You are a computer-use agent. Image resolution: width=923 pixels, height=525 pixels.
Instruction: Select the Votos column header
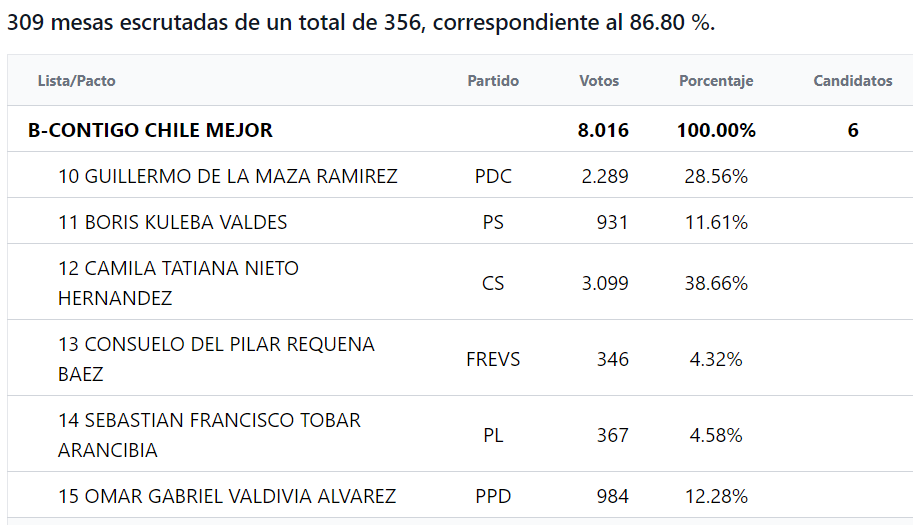[x=599, y=81]
